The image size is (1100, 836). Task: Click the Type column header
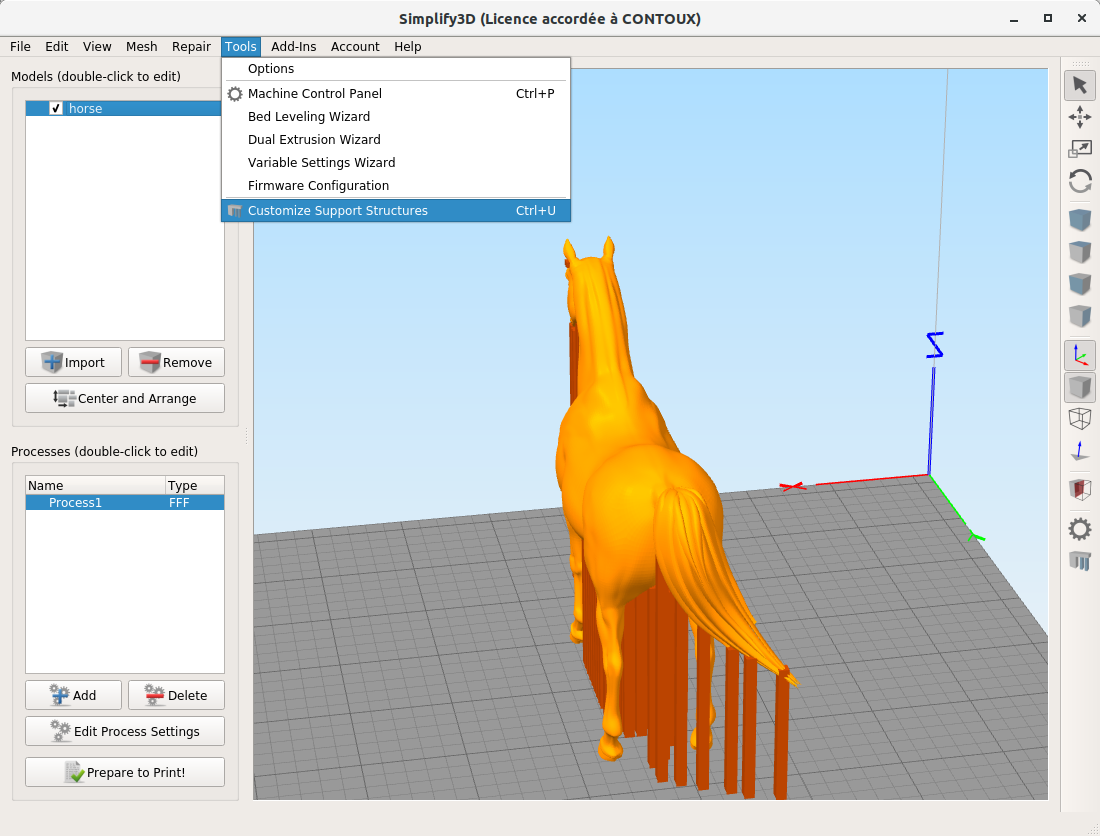194,485
